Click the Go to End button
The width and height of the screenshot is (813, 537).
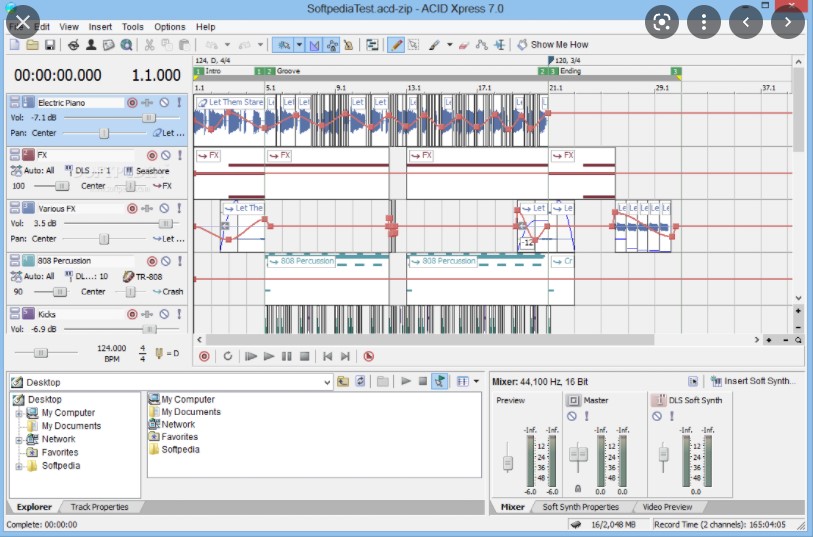pos(345,357)
